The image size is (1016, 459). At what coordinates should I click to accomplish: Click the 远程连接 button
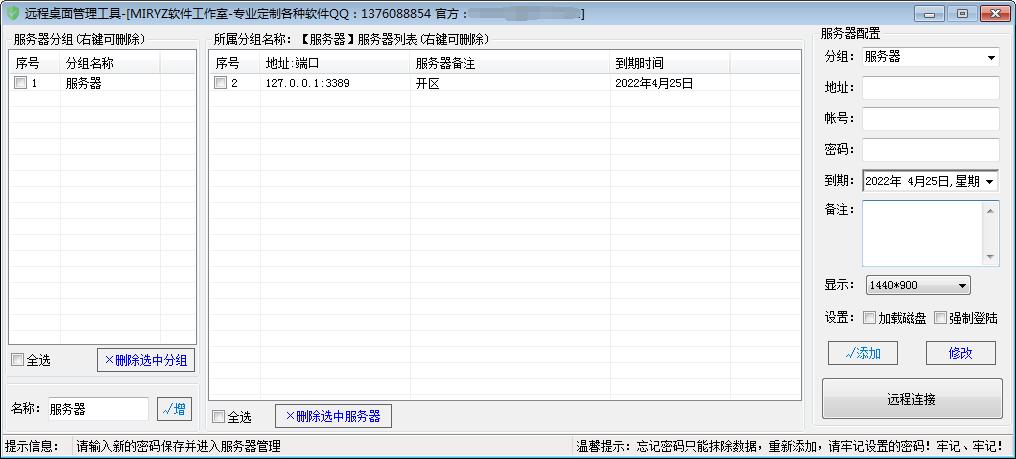912,399
